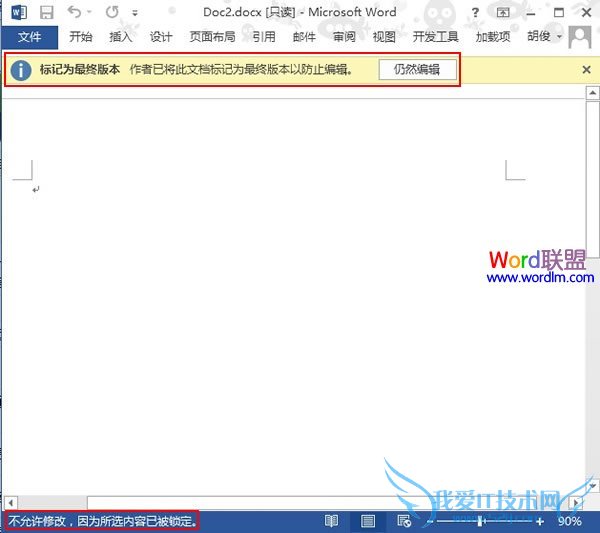Screen dimensions: 600x533
Task: Click the vertical scrollbar down arrow
Action: click(x=592, y=485)
